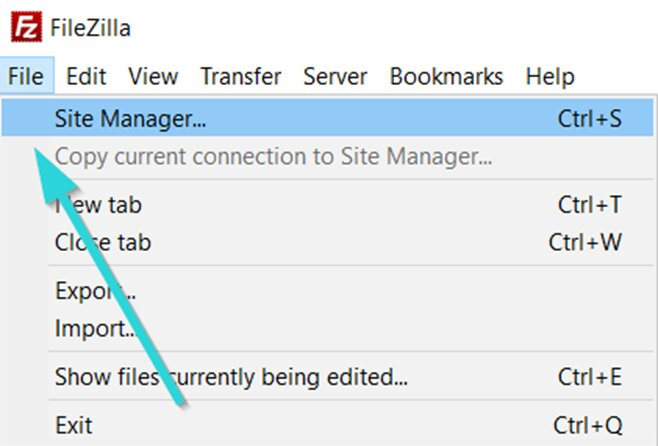Open the Bookmarks menu
Image resolution: width=658 pixels, height=446 pixels.
446,76
